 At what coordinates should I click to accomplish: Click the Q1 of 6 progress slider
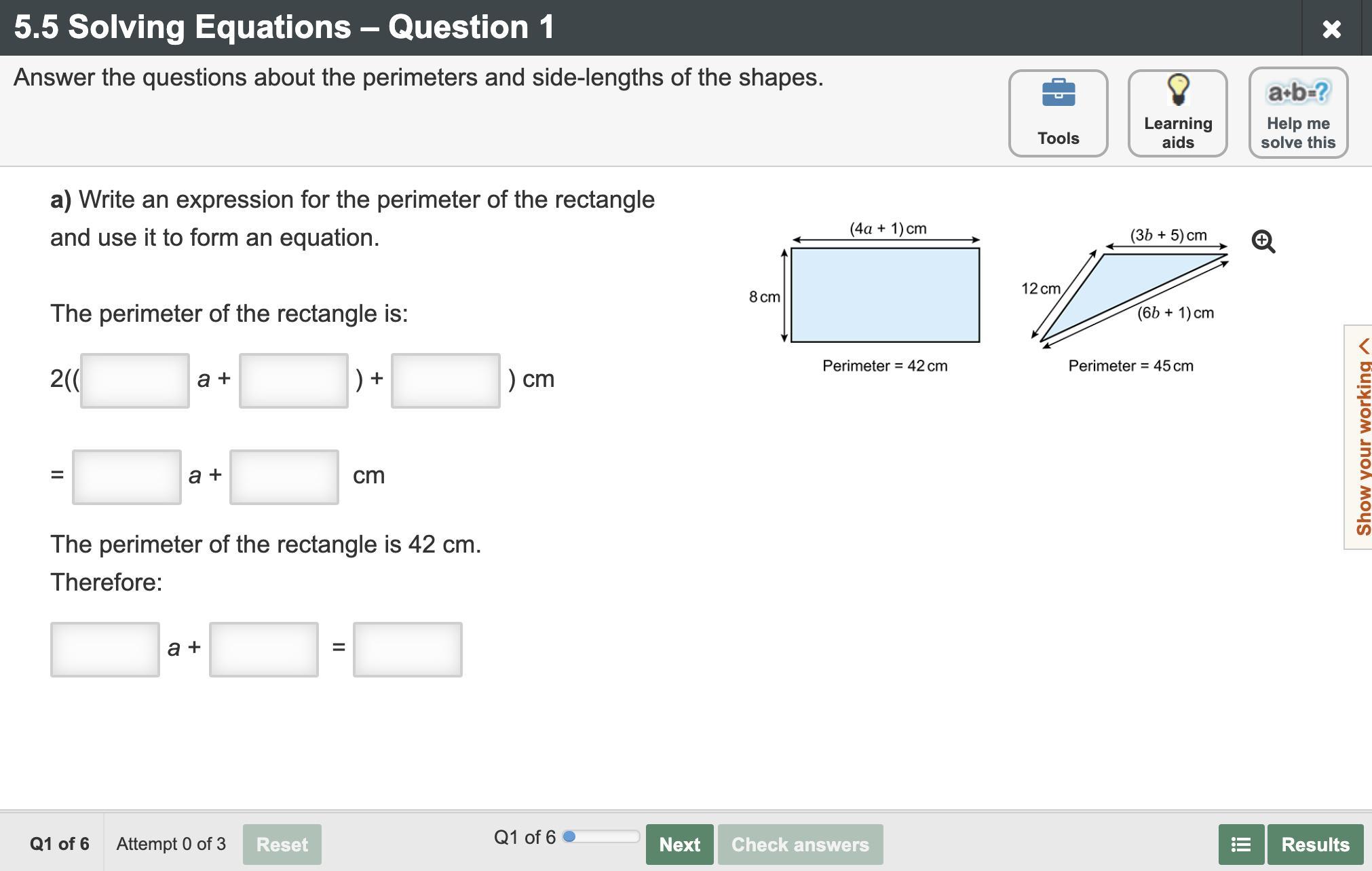[601, 836]
